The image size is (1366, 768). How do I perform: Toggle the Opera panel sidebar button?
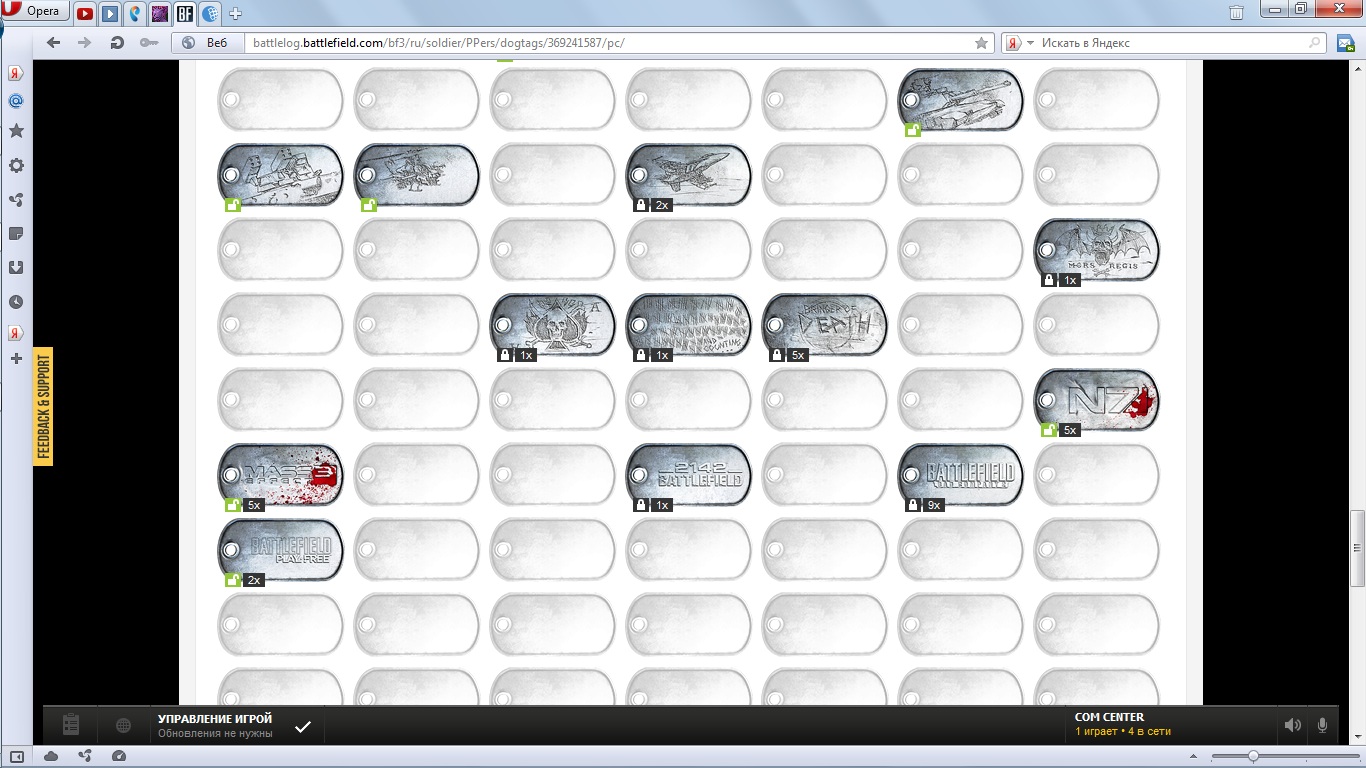(x=17, y=755)
